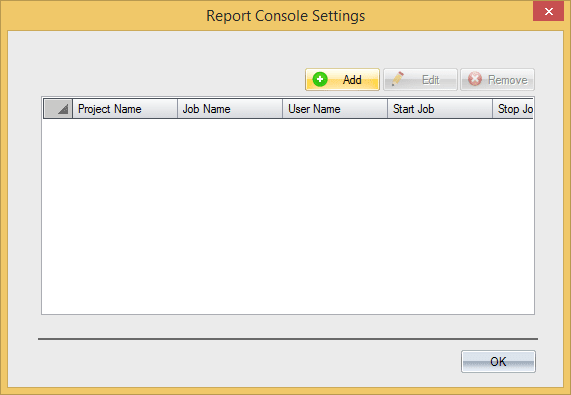This screenshot has height=395, width=571.
Task: Sort by the Project Name column header
Action: click(x=125, y=109)
